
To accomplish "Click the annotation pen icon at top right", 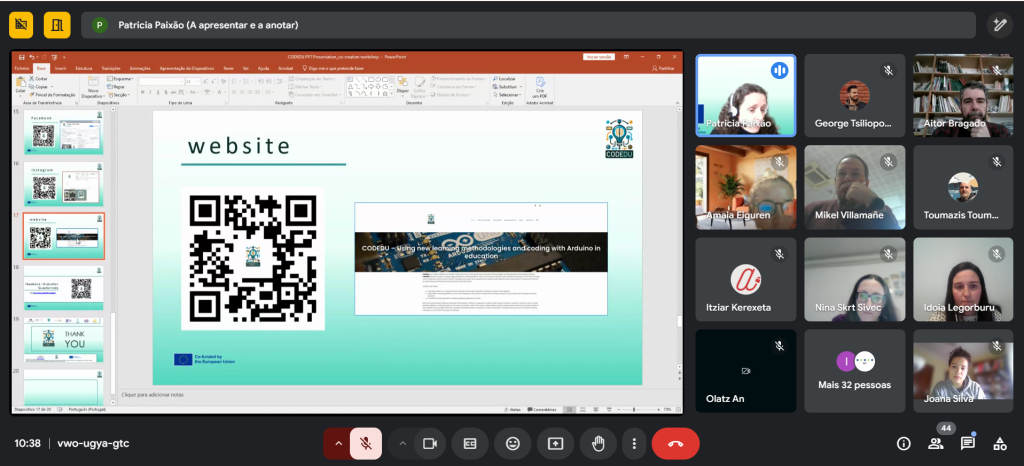I will coord(998,25).
